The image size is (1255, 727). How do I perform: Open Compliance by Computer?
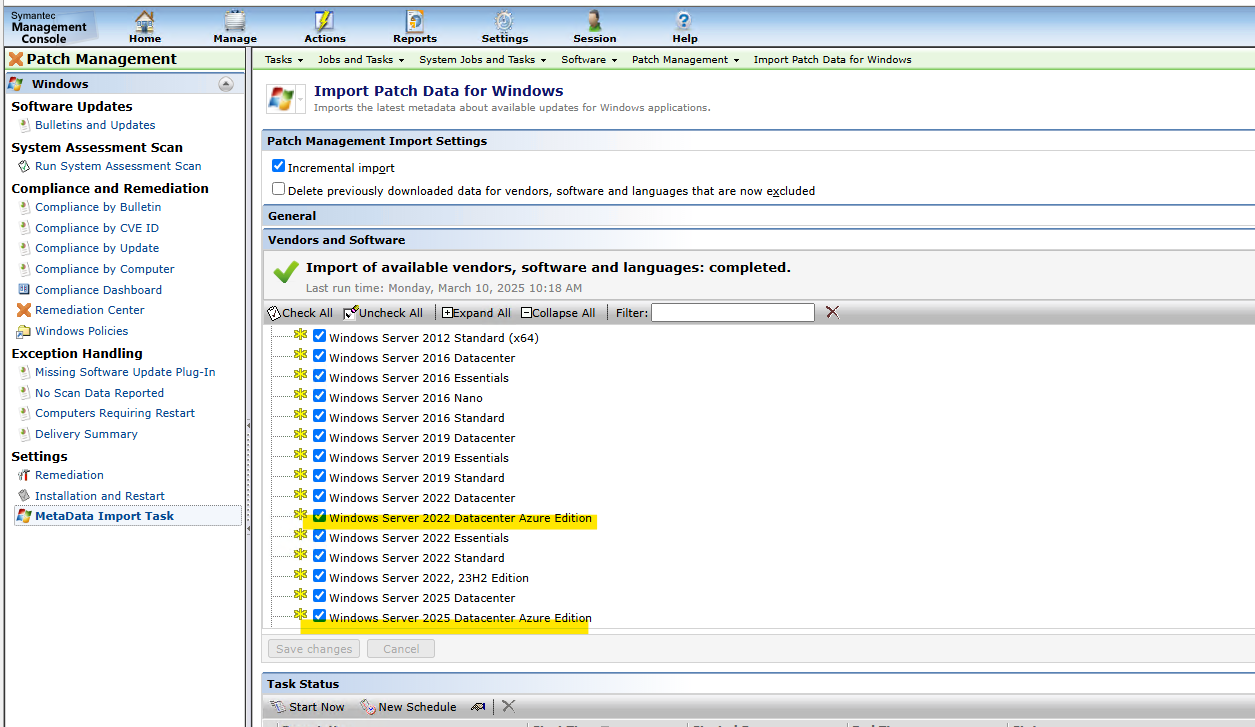pyautogui.click(x=105, y=269)
